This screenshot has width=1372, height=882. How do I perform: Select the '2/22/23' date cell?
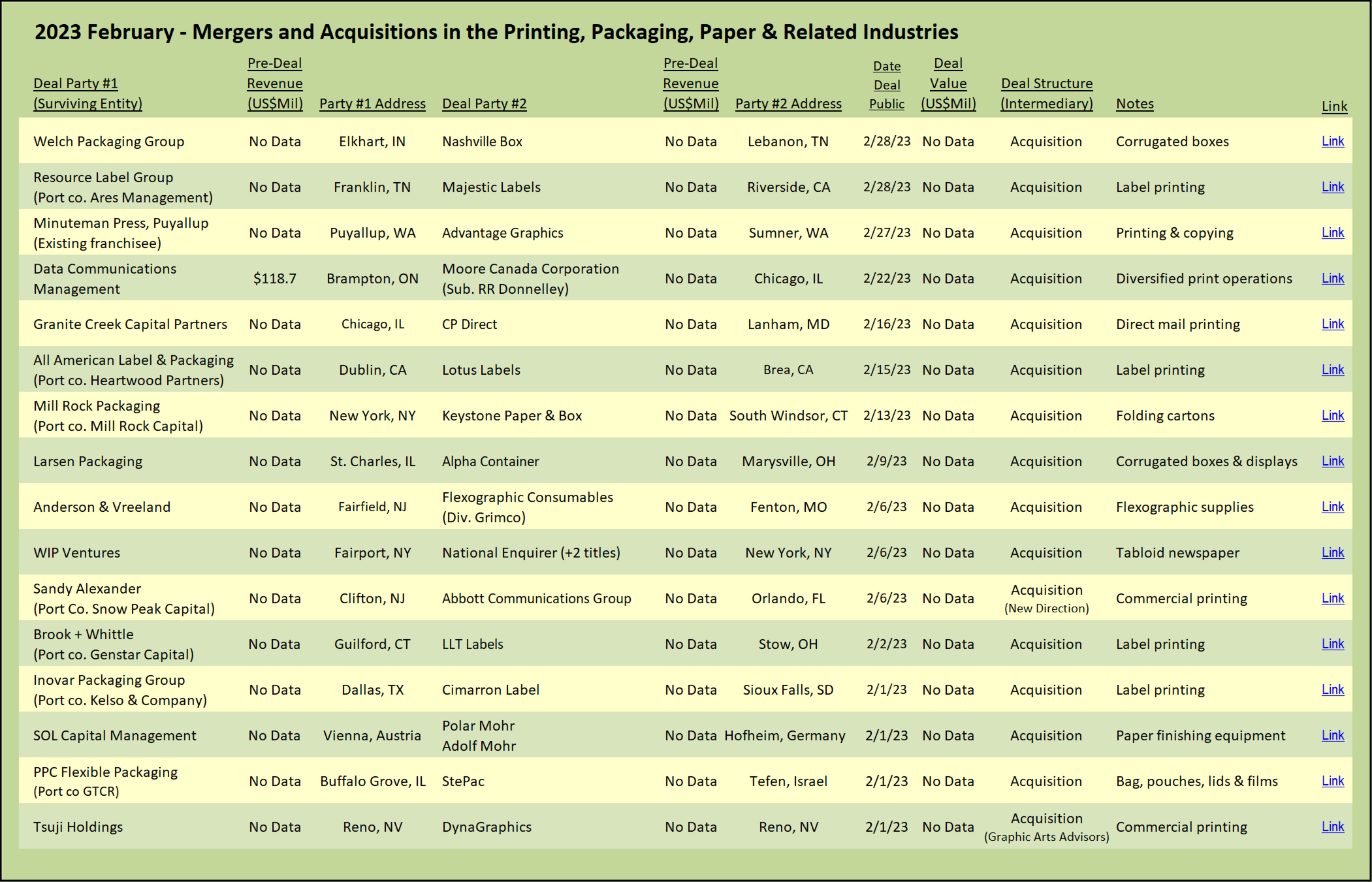tap(887, 279)
